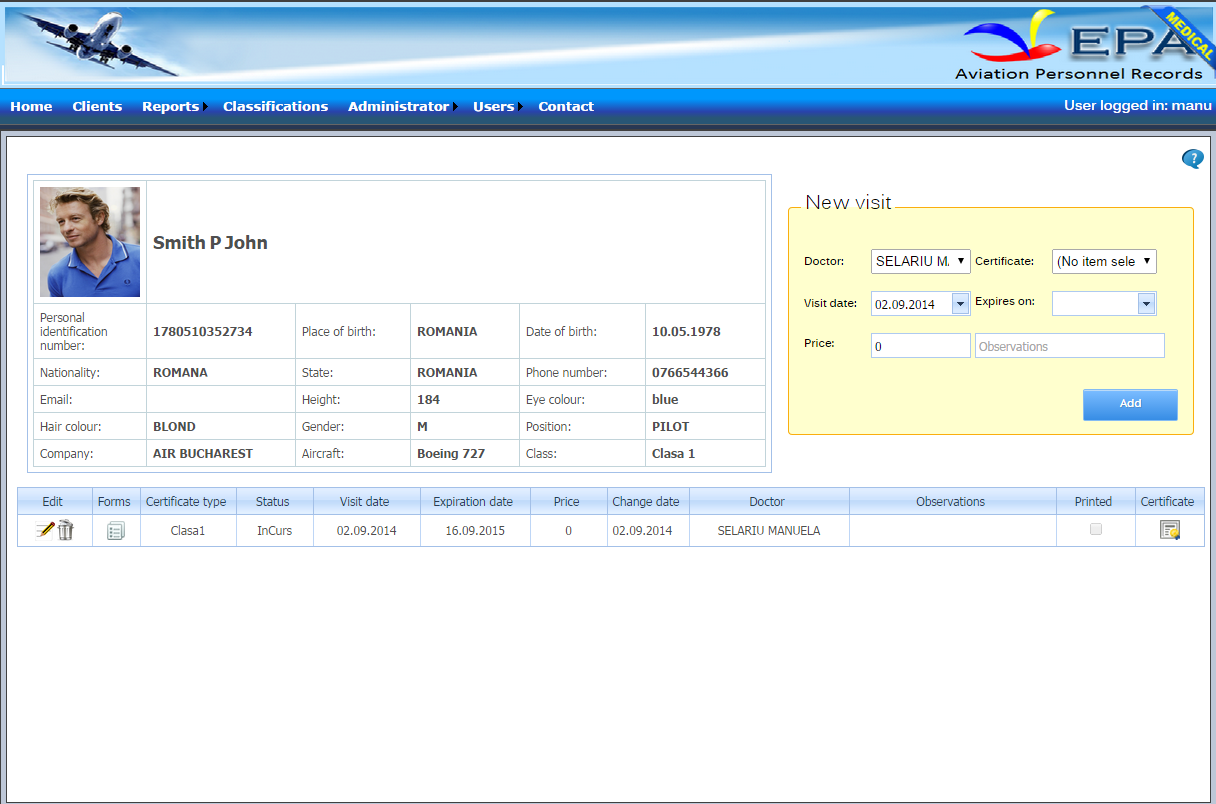Click the Observations text field
This screenshot has width=1216, height=804.
(x=1069, y=346)
